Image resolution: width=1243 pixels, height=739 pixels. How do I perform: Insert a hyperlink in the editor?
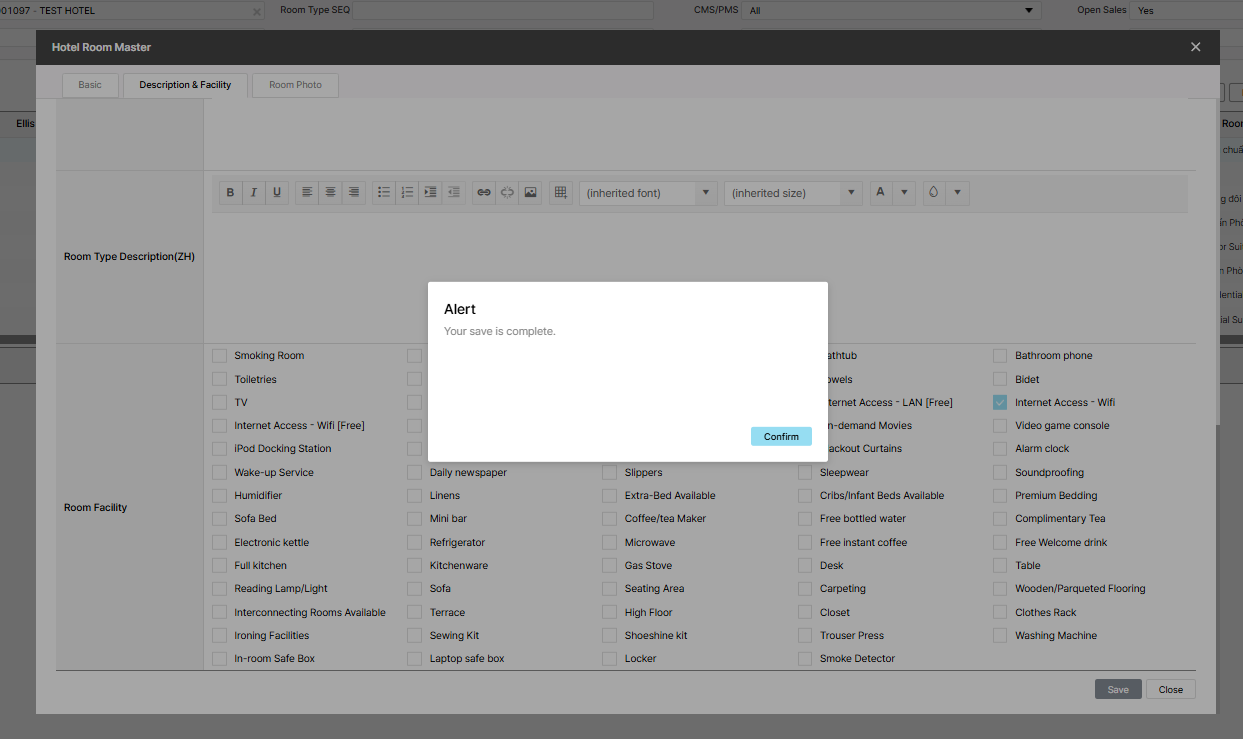tap(484, 193)
